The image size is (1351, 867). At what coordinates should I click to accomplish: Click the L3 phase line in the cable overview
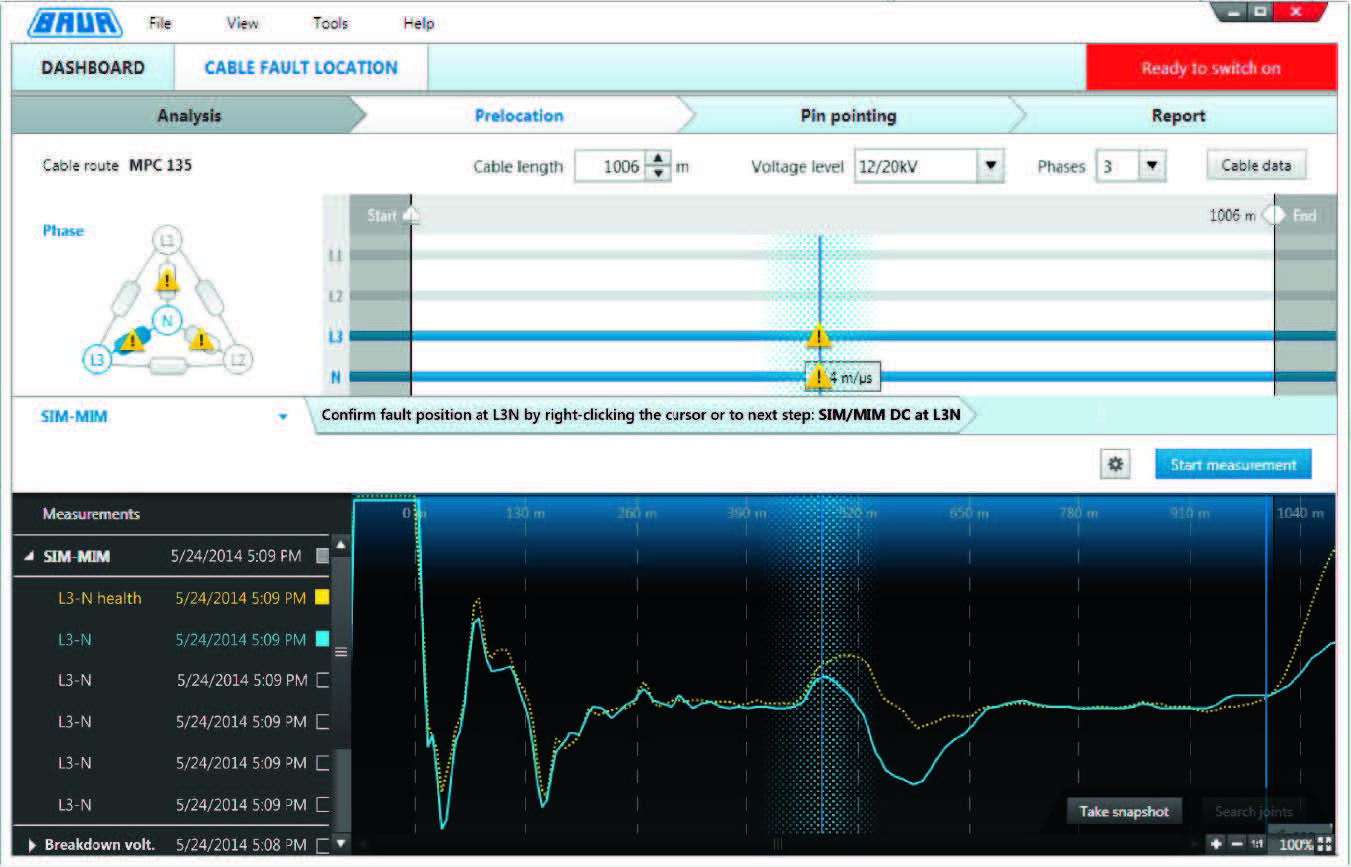842,336
